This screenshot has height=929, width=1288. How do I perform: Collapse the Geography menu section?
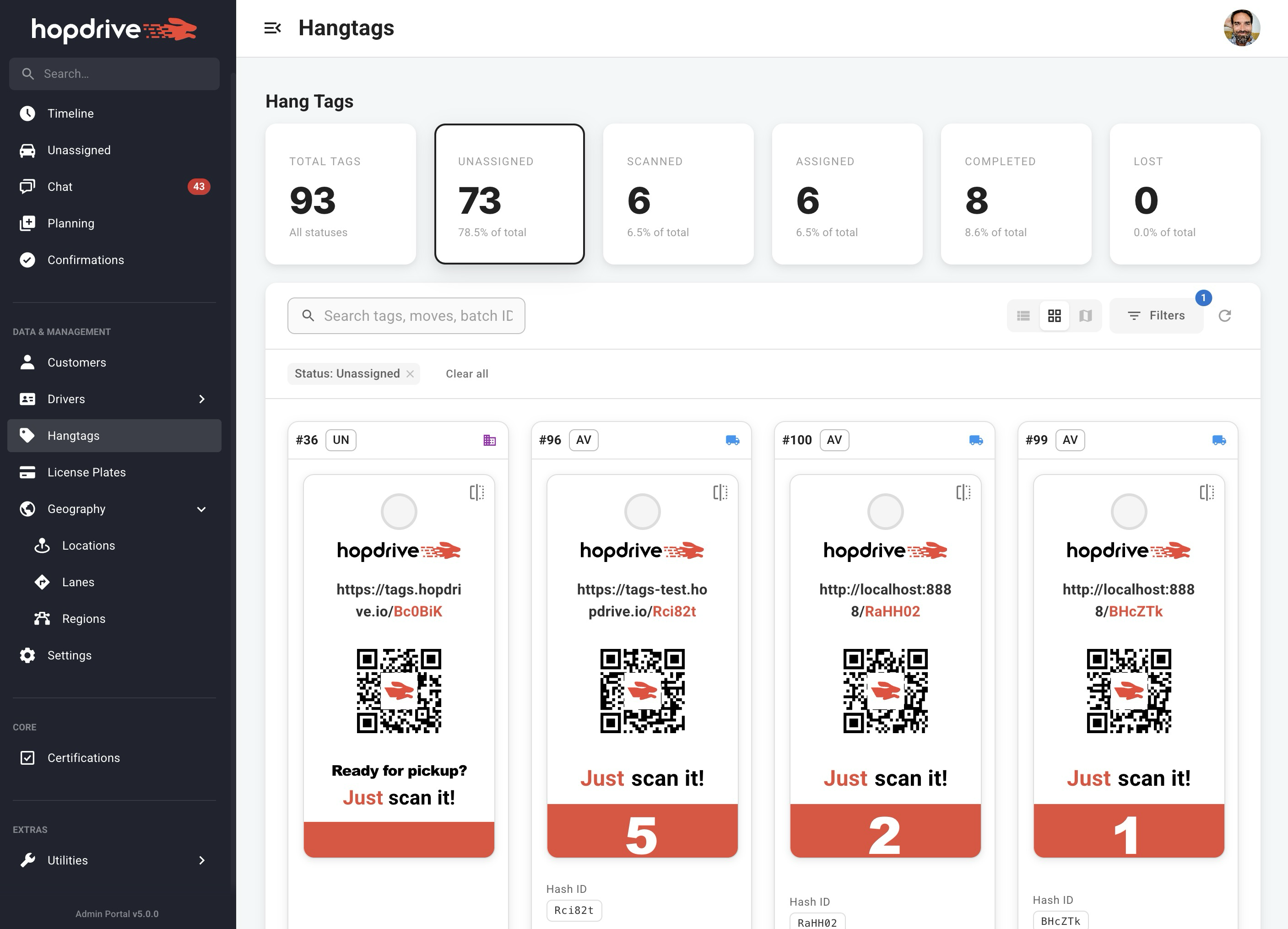tap(202, 509)
